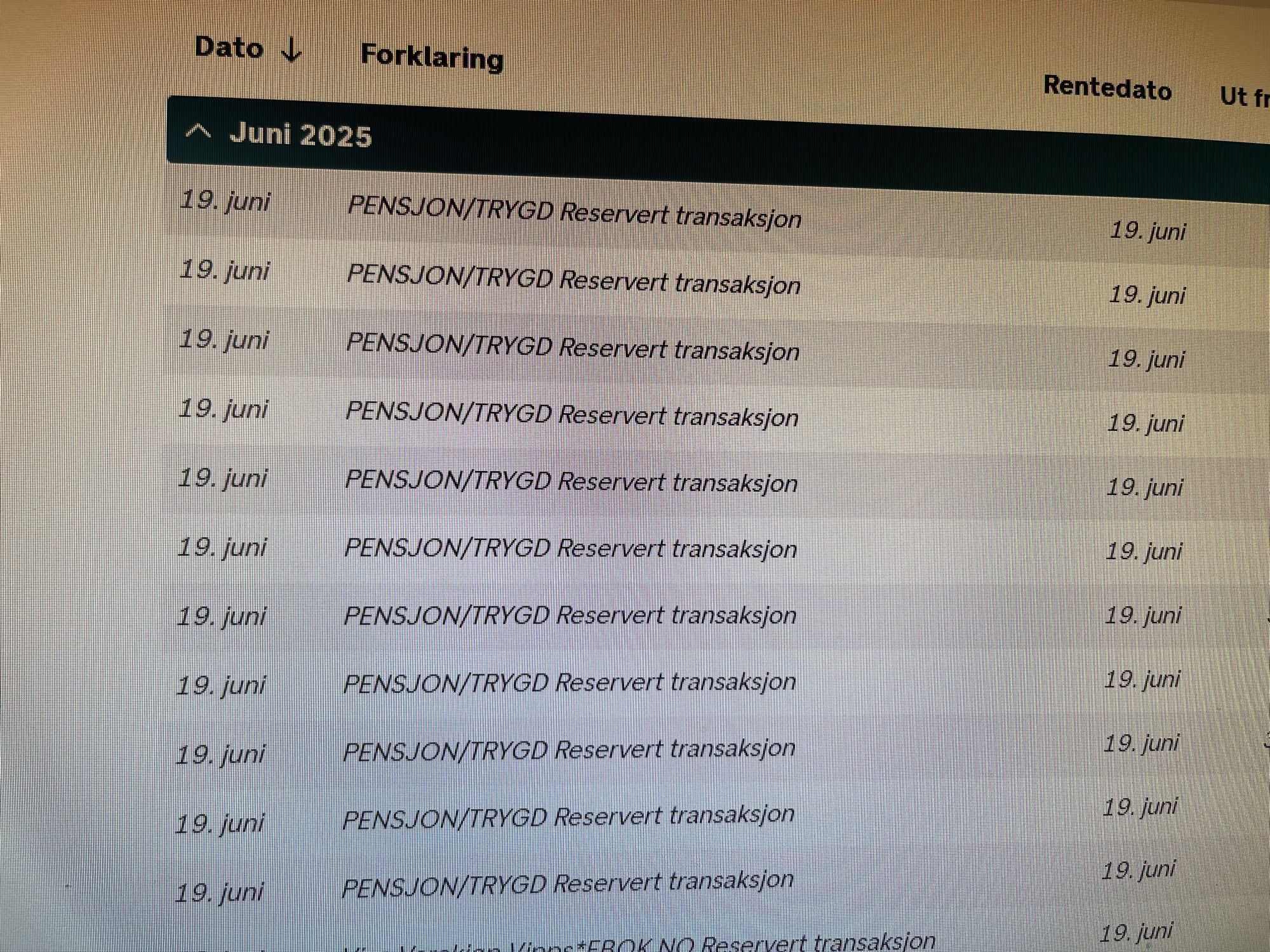Select the third PENSJON/TRYGD transaction description
Viewport: 1270px width, 952px height.
[573, 348]
